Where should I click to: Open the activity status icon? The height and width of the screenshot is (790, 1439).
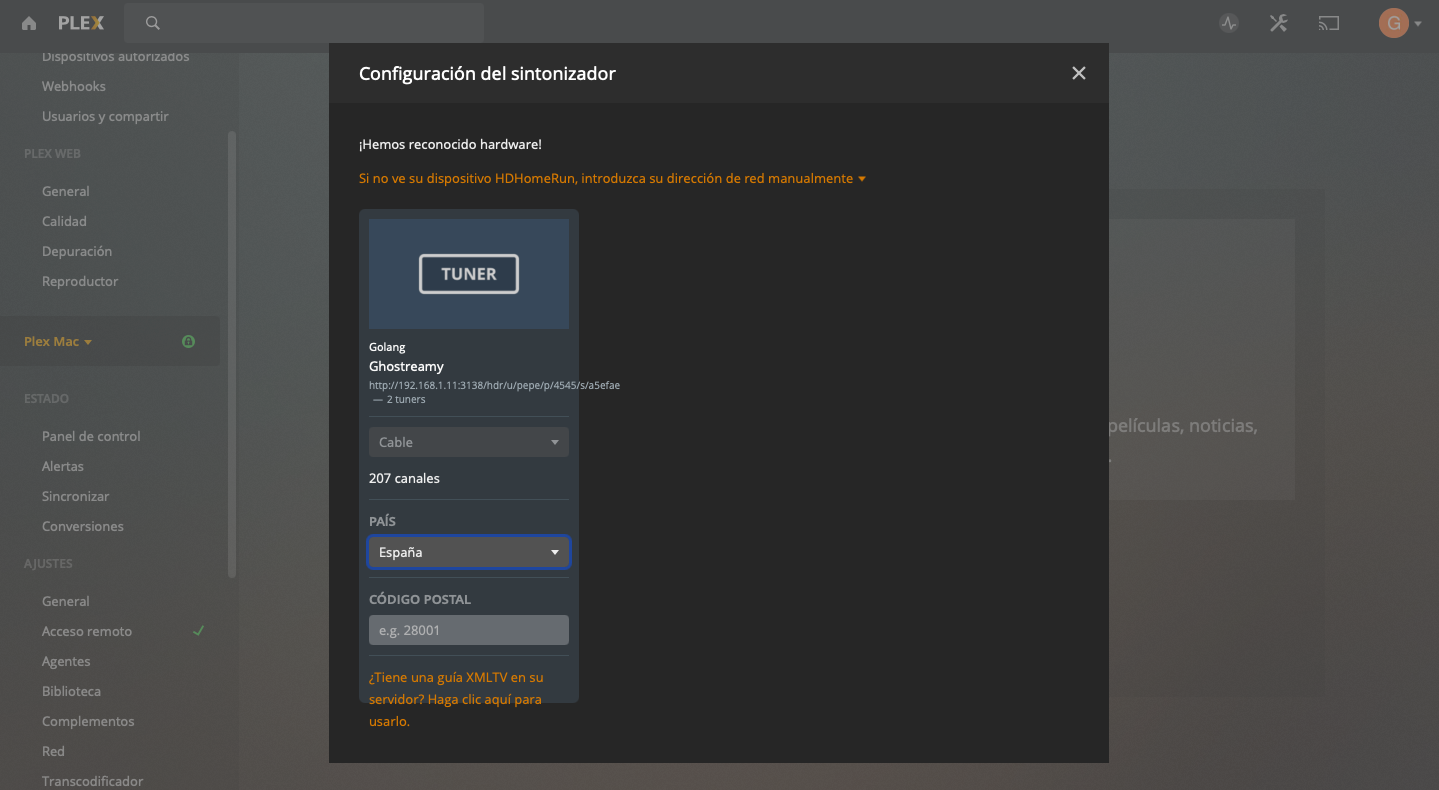click(x=1229, y=23)
